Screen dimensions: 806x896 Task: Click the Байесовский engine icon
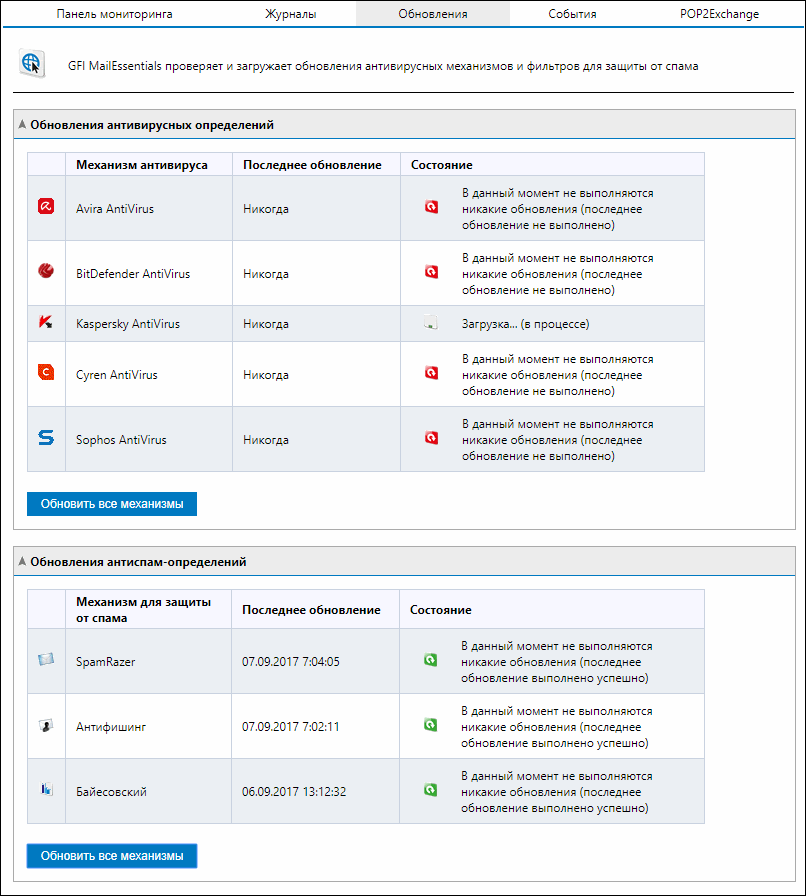(x=46, y=789)
